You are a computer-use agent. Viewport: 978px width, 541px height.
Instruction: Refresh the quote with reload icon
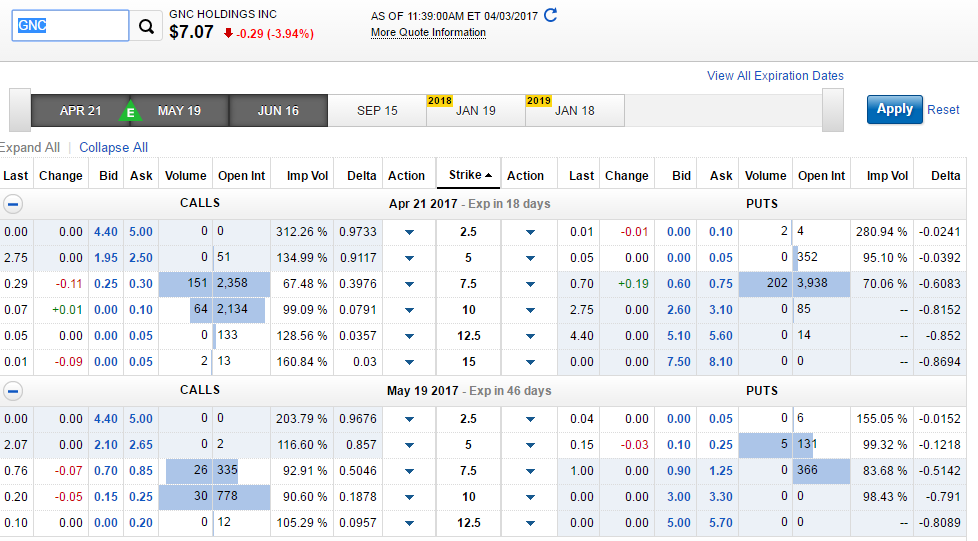click(x=551, y=15)
